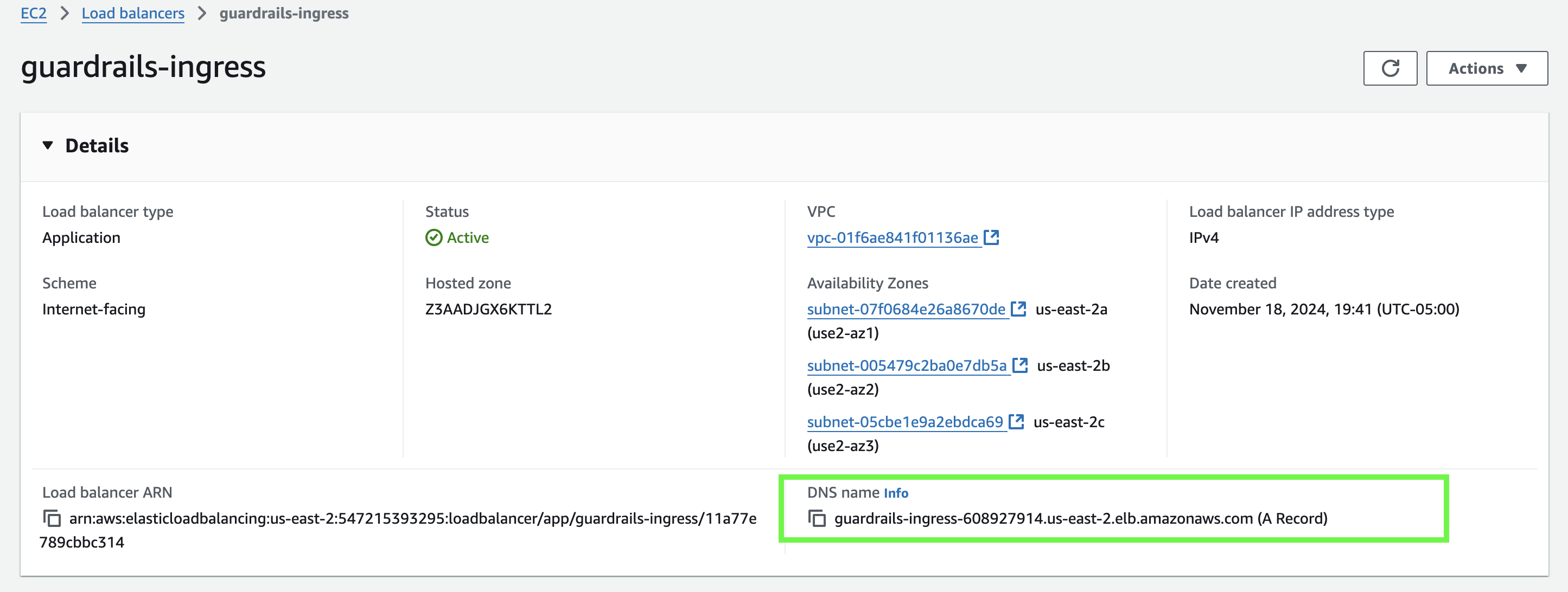The width and height of the screenshot is (1568, 592).
Task: Click external link icon beside VPC ID
Action: click(992, 237)
